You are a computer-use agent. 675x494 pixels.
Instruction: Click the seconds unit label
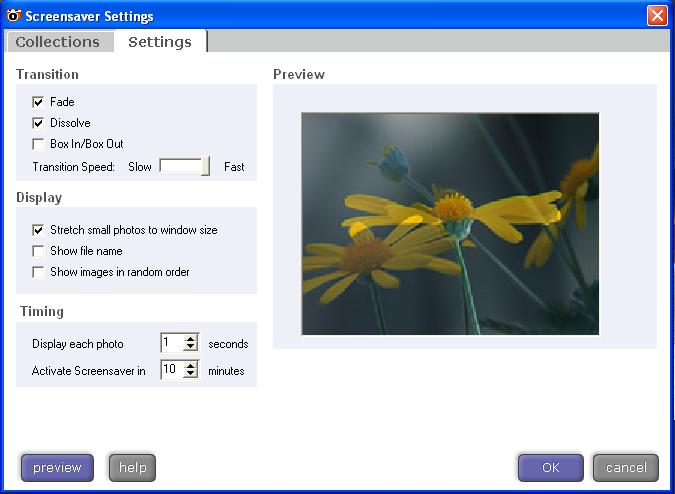(229, 344)
